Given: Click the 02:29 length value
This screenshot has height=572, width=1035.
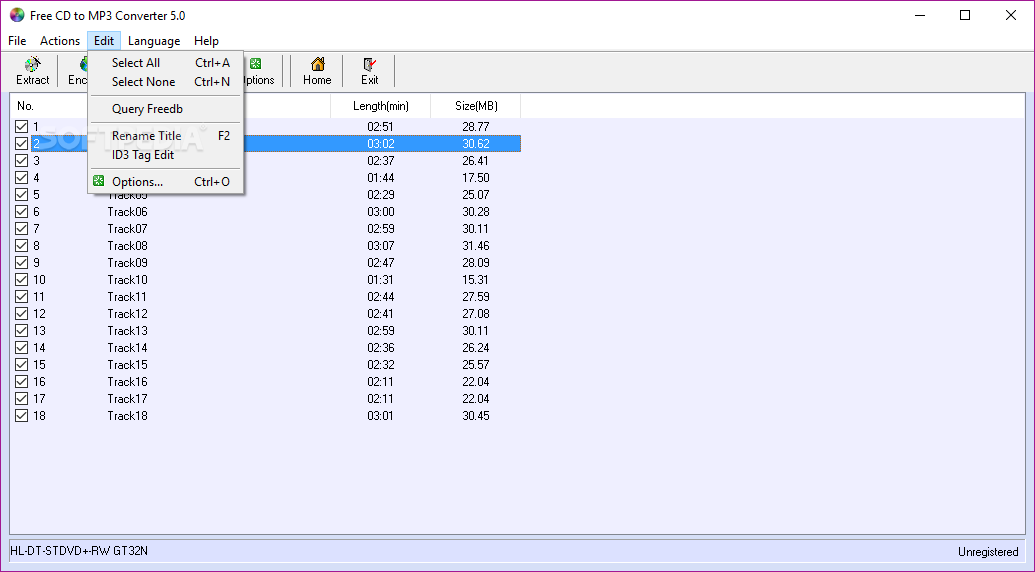Looking at the screenshot, I should [x=381, y=195].
